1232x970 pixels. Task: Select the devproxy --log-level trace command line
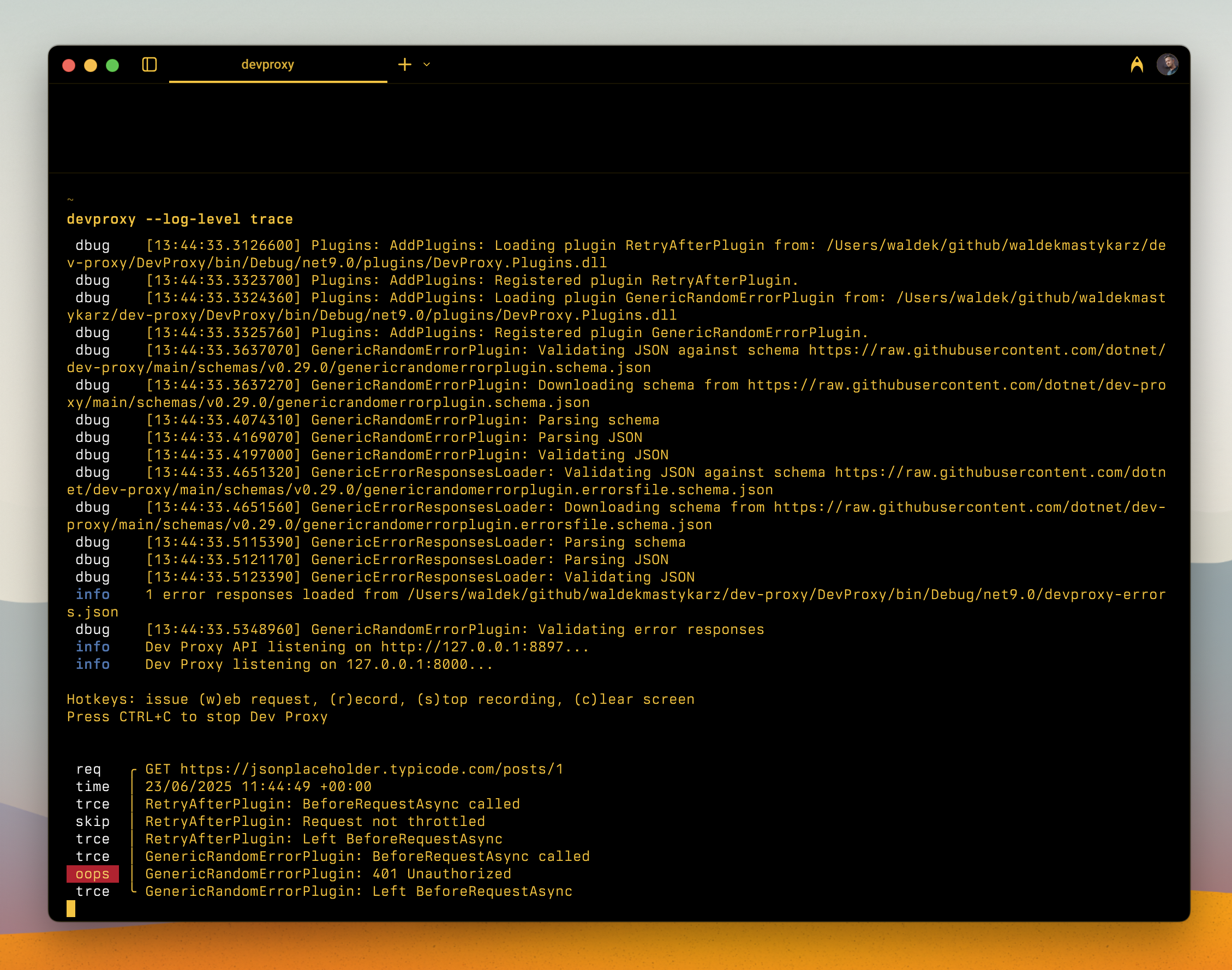click(179, 219)
